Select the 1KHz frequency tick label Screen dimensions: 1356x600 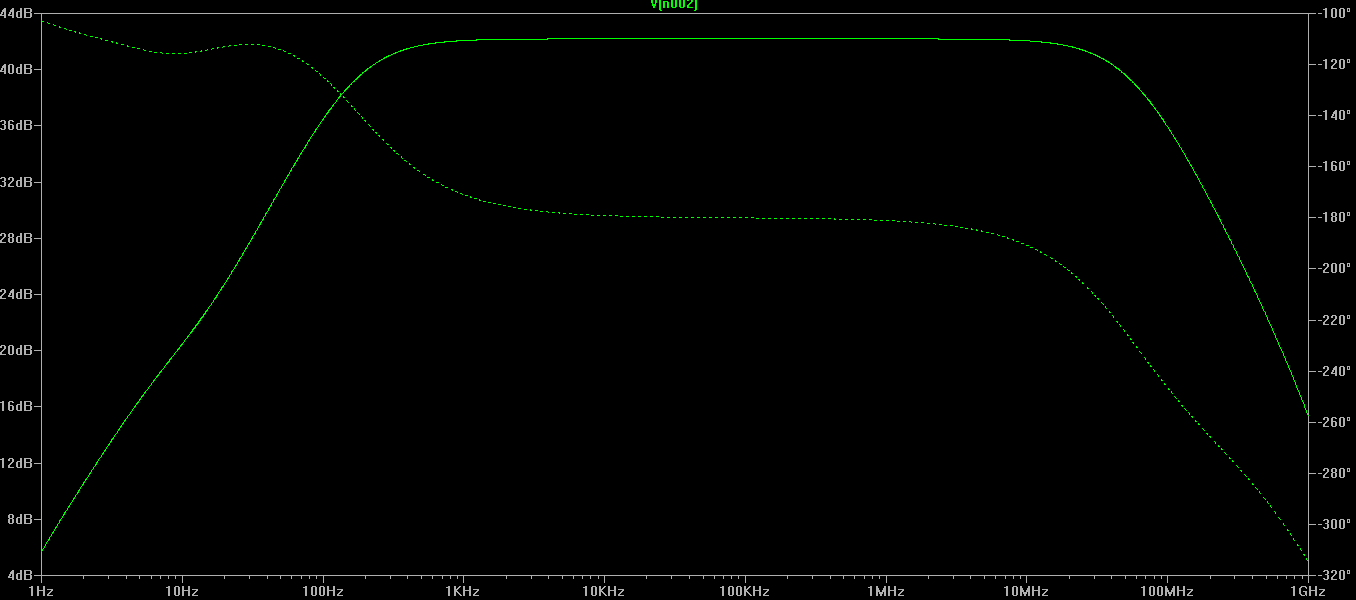(463, 592)
